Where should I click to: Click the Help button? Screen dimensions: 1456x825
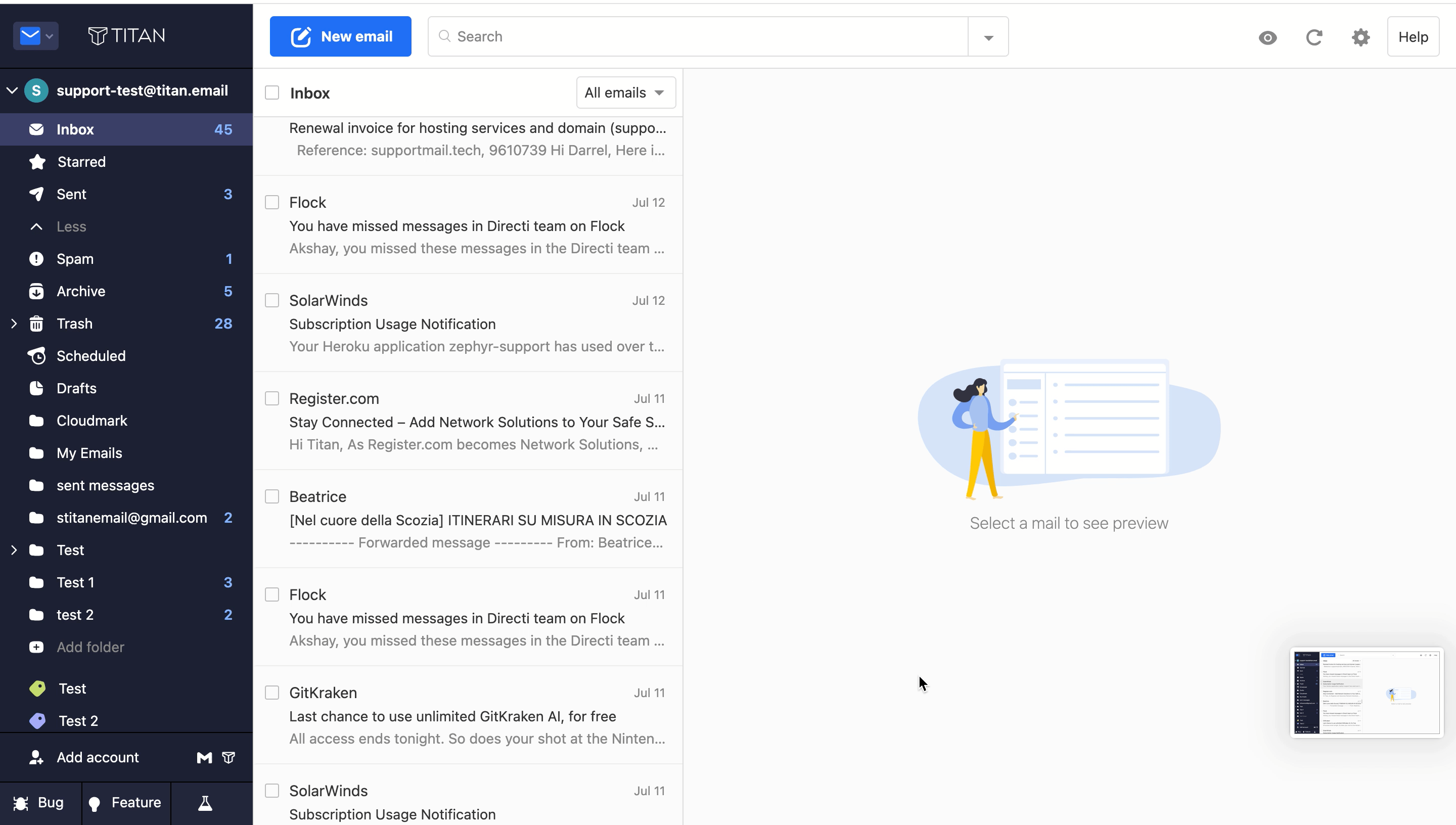[1413, 37]
